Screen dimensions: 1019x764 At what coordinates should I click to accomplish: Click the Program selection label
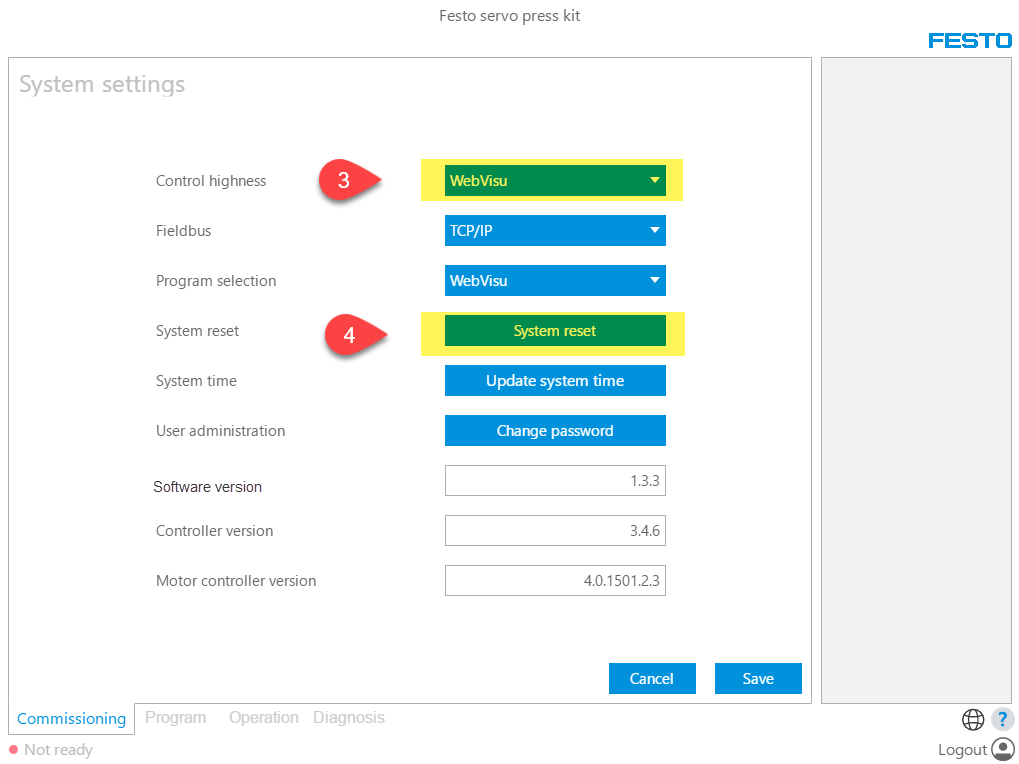point(216,281)
